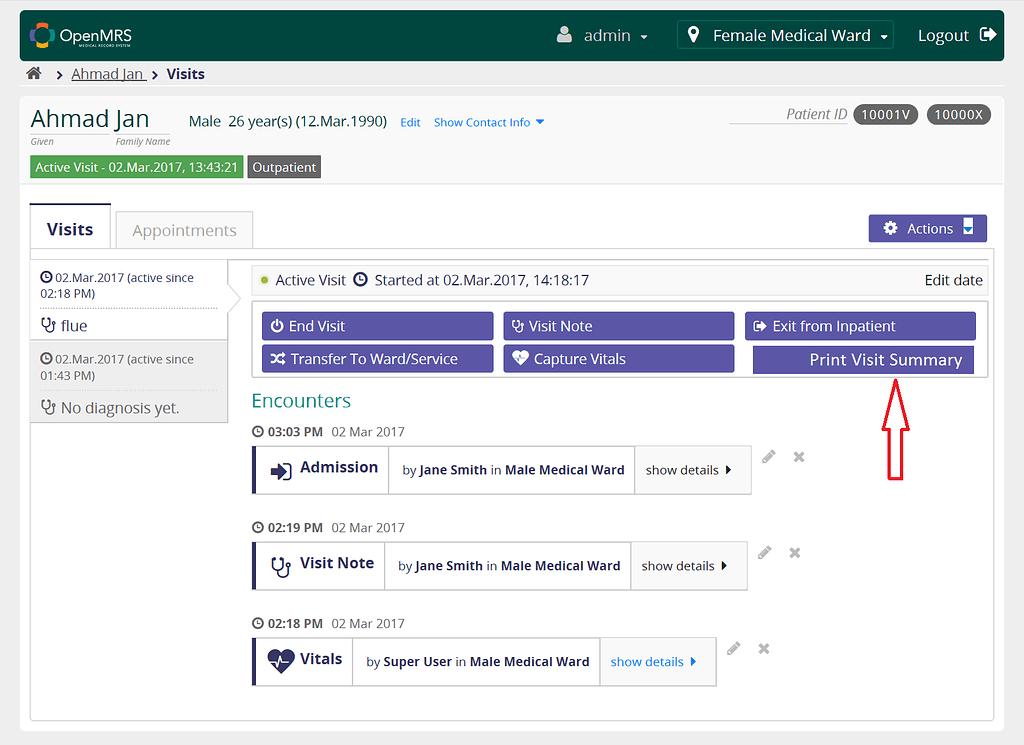Select the Visits tab
1024x745 pixels.
(x=69, y=229)
